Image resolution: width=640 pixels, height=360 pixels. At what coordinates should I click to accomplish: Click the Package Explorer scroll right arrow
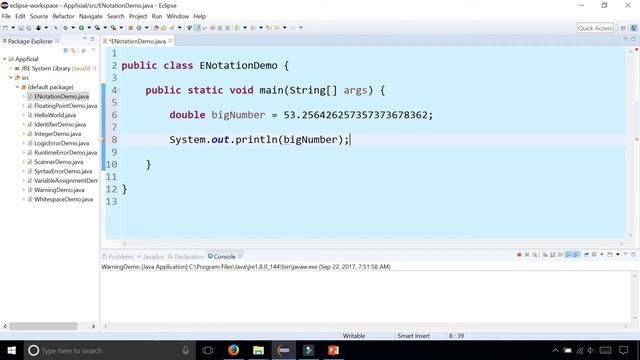coord(93,327)
